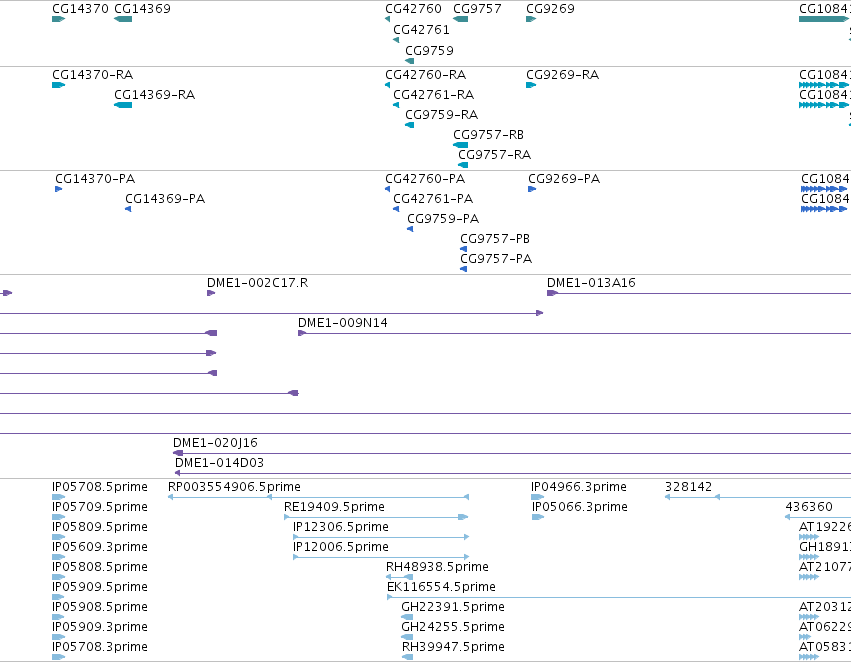Click protein CG9757-PB
The height and width of the screenshot is (662, 851).
click(463, 249)
